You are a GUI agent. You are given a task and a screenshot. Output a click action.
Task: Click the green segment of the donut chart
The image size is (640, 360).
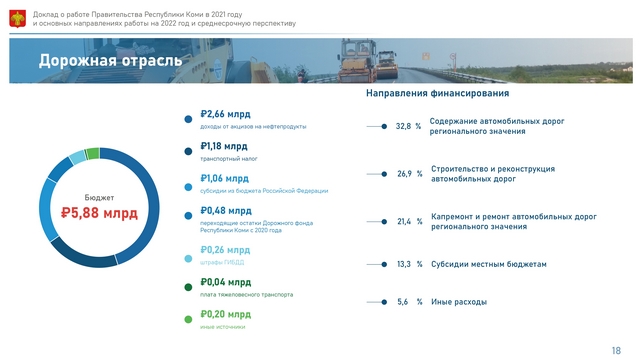(93, 153)
